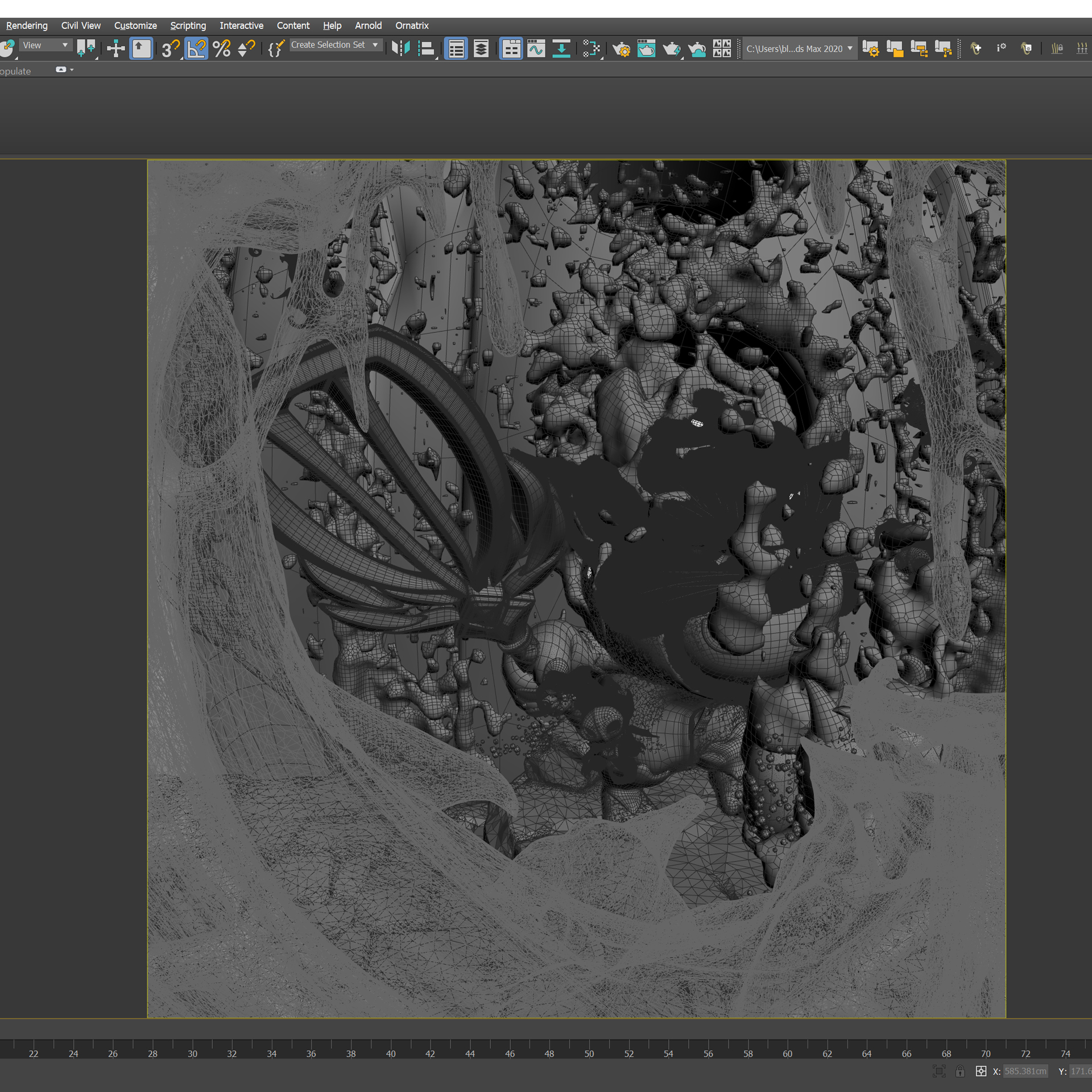Click Render in the Cloud teapot
This screenshot has height=1092, width=1092.
tap(697, 49)
